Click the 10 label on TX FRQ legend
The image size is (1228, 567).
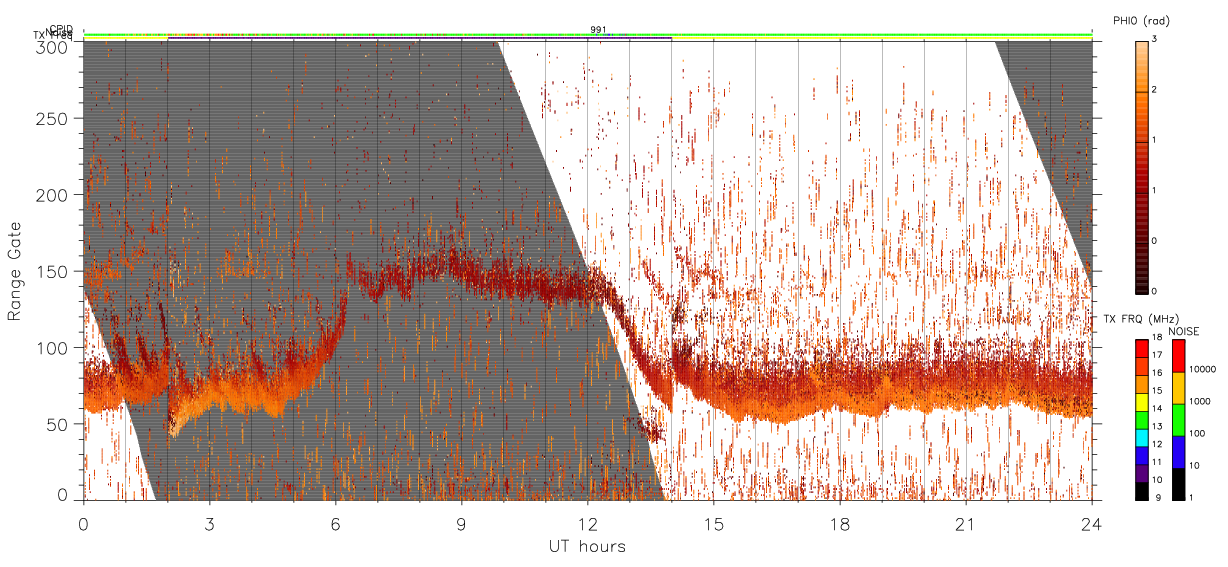point(1157,480)
